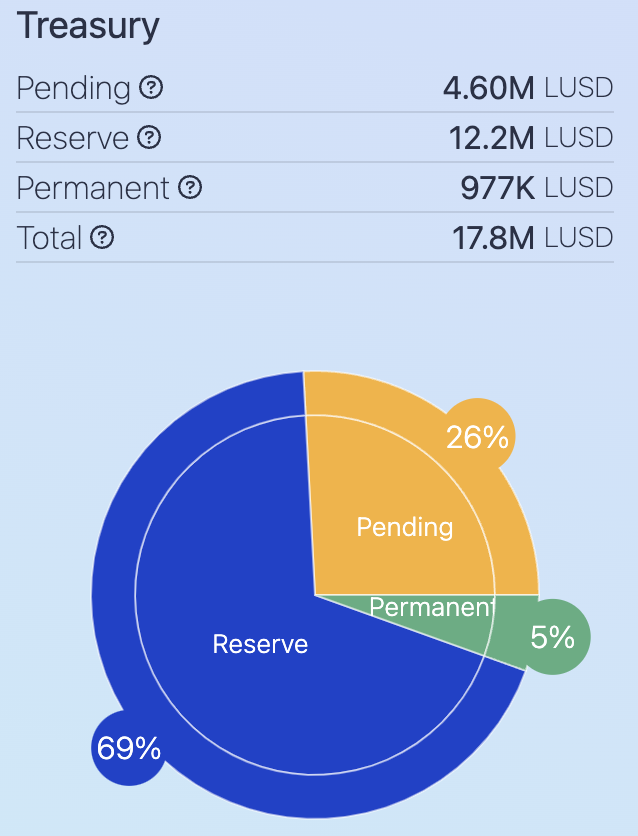The width and height of the screenshot is (638, 836).
Task: Click the 4.60M LUSD pending value
Action: [527, 88]
